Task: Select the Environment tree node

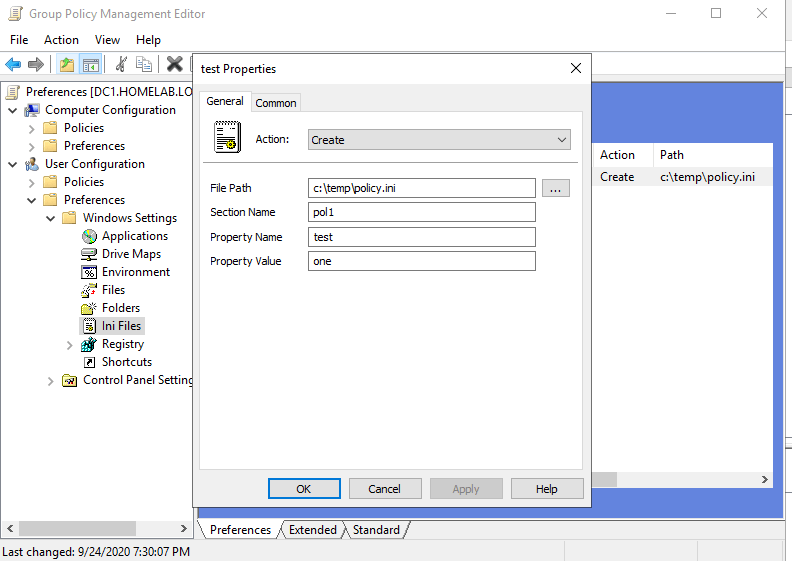Action: point(135,272)
